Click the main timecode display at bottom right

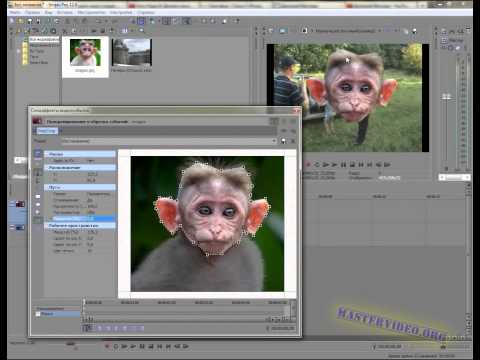[x=389, y=347]
